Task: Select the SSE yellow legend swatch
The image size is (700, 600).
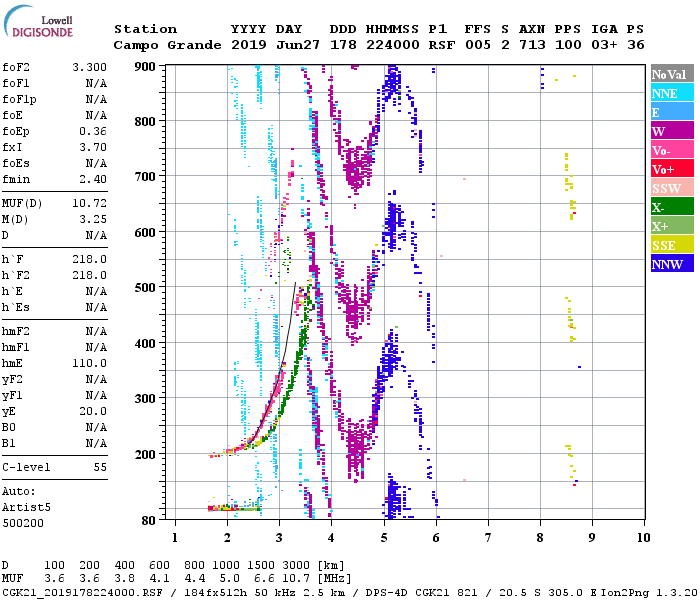Action: point(672,245)
